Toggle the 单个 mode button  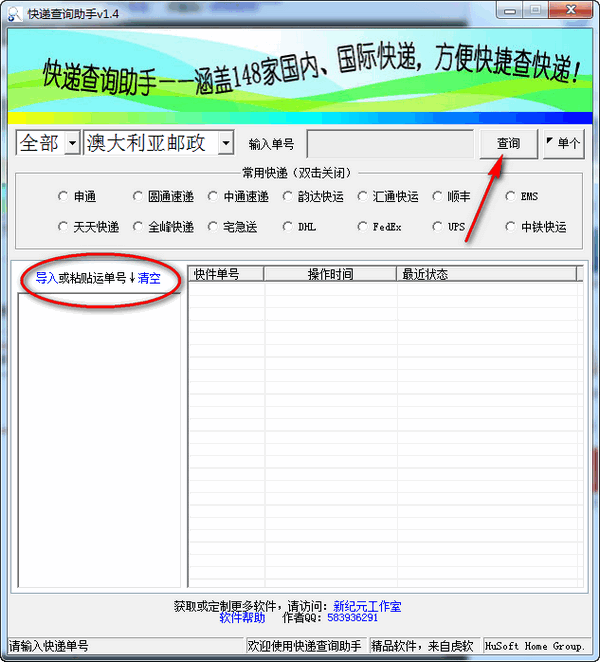point(564,144)
